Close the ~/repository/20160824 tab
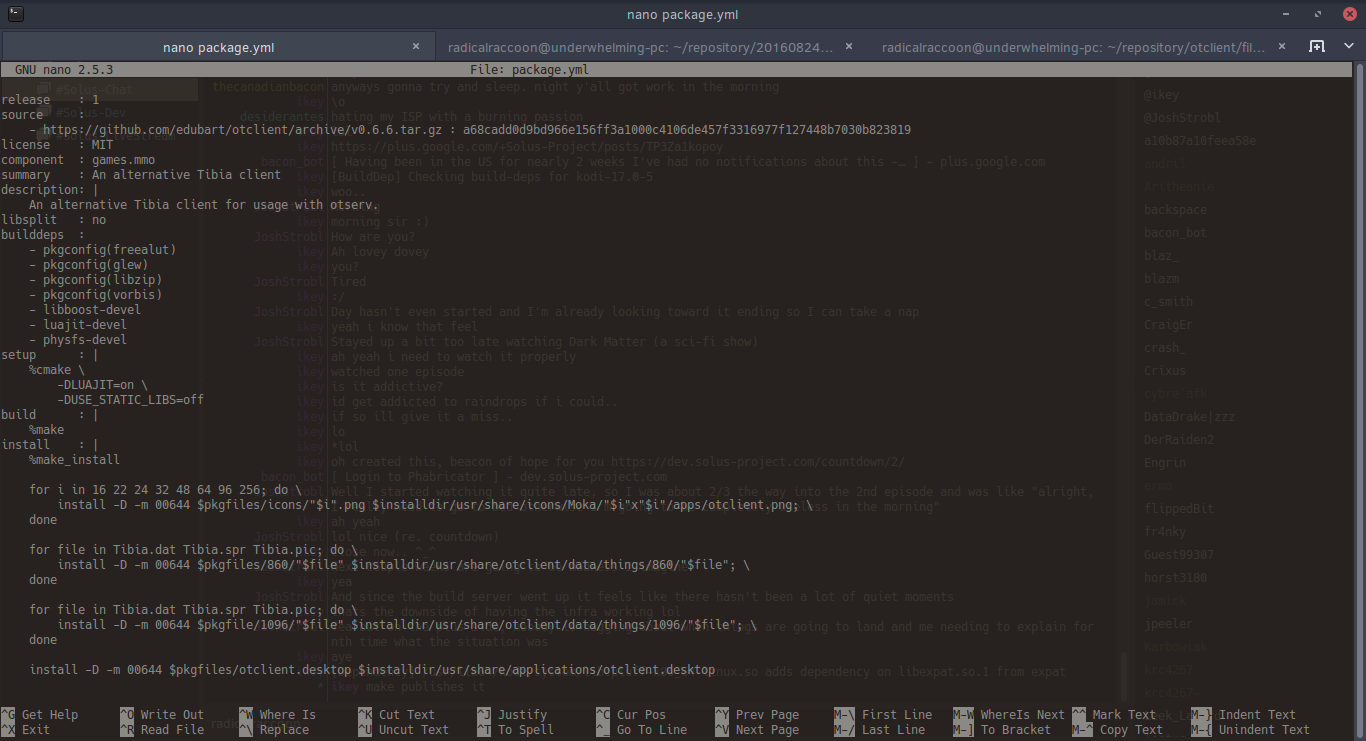 849,46
